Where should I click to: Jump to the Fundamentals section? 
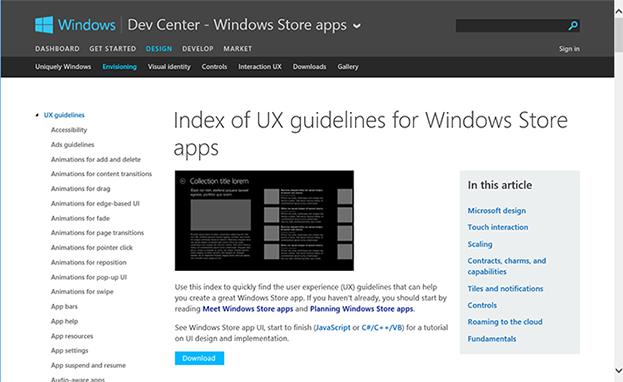click(x=492, y=339)
